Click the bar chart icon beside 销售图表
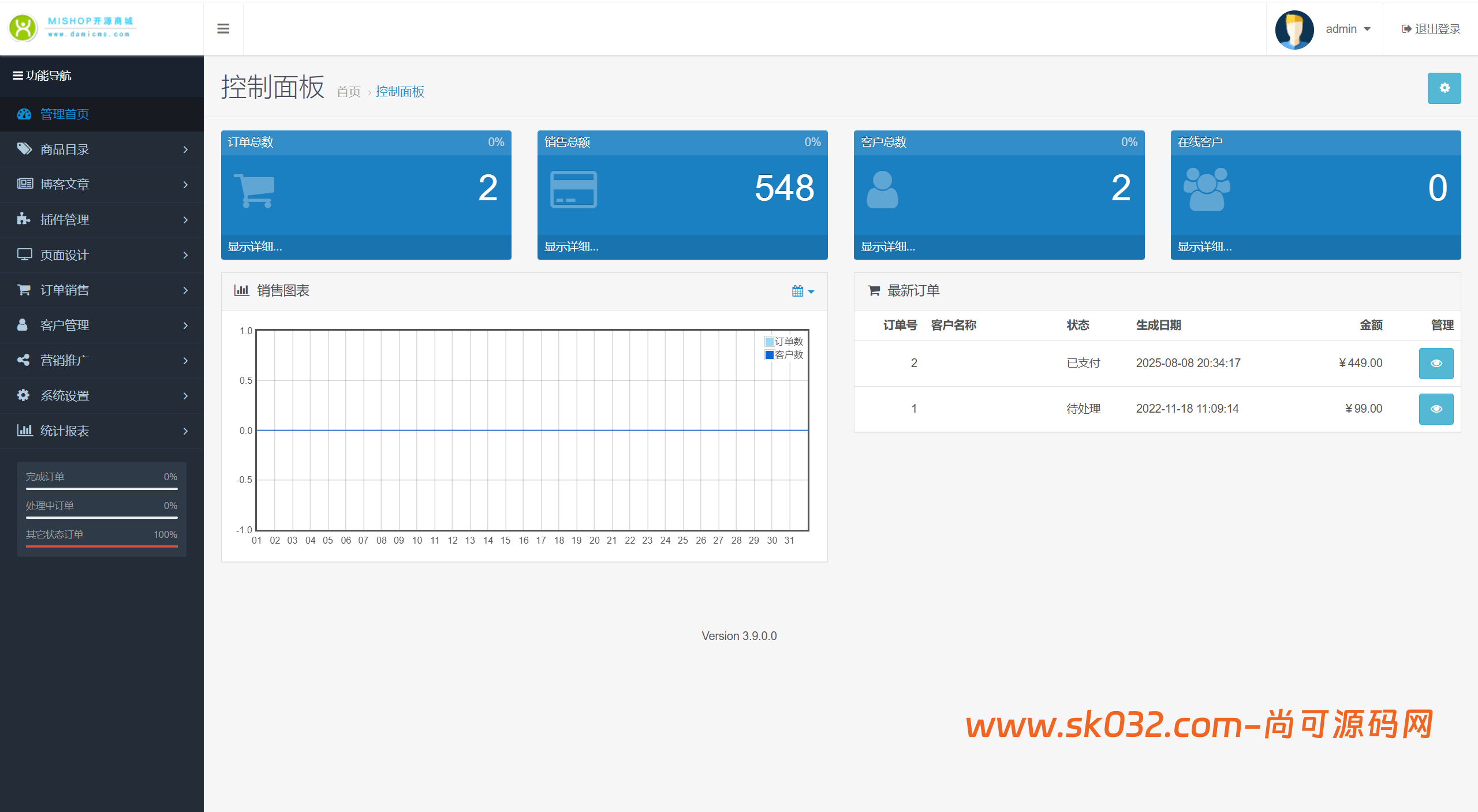1478x812 pixels. pyautogui.click(x=241, y=290)
